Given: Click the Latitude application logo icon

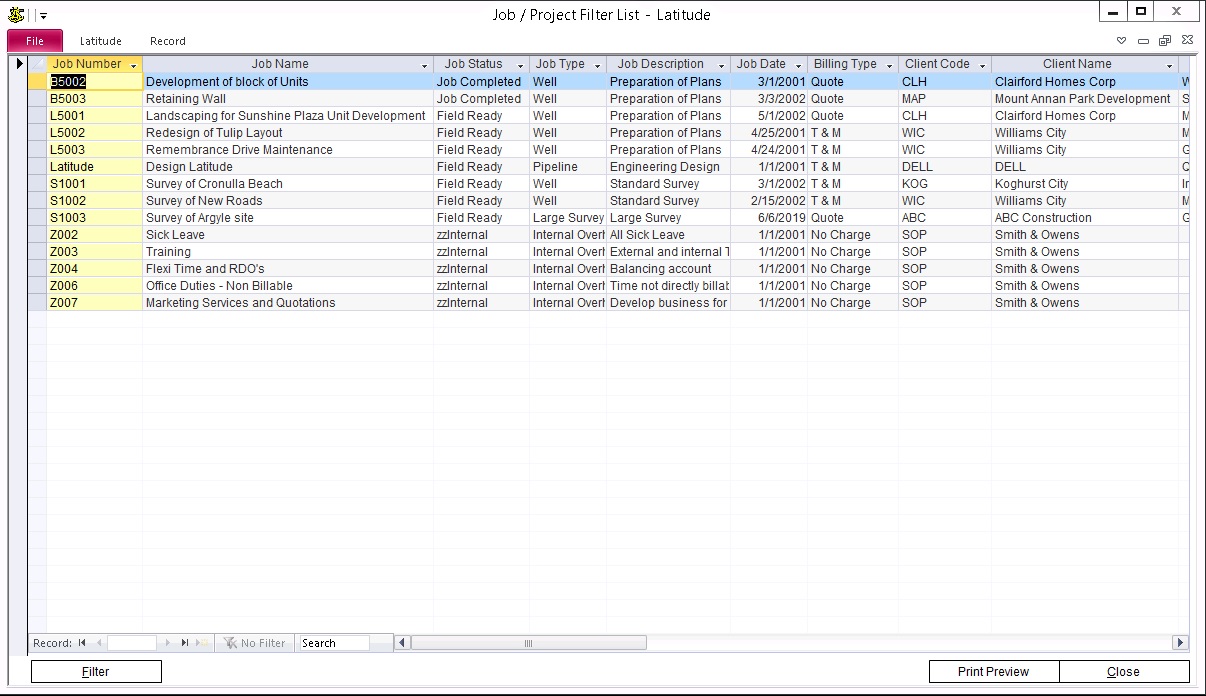Looking at the screenshot, I should click(x=16, y=14).
